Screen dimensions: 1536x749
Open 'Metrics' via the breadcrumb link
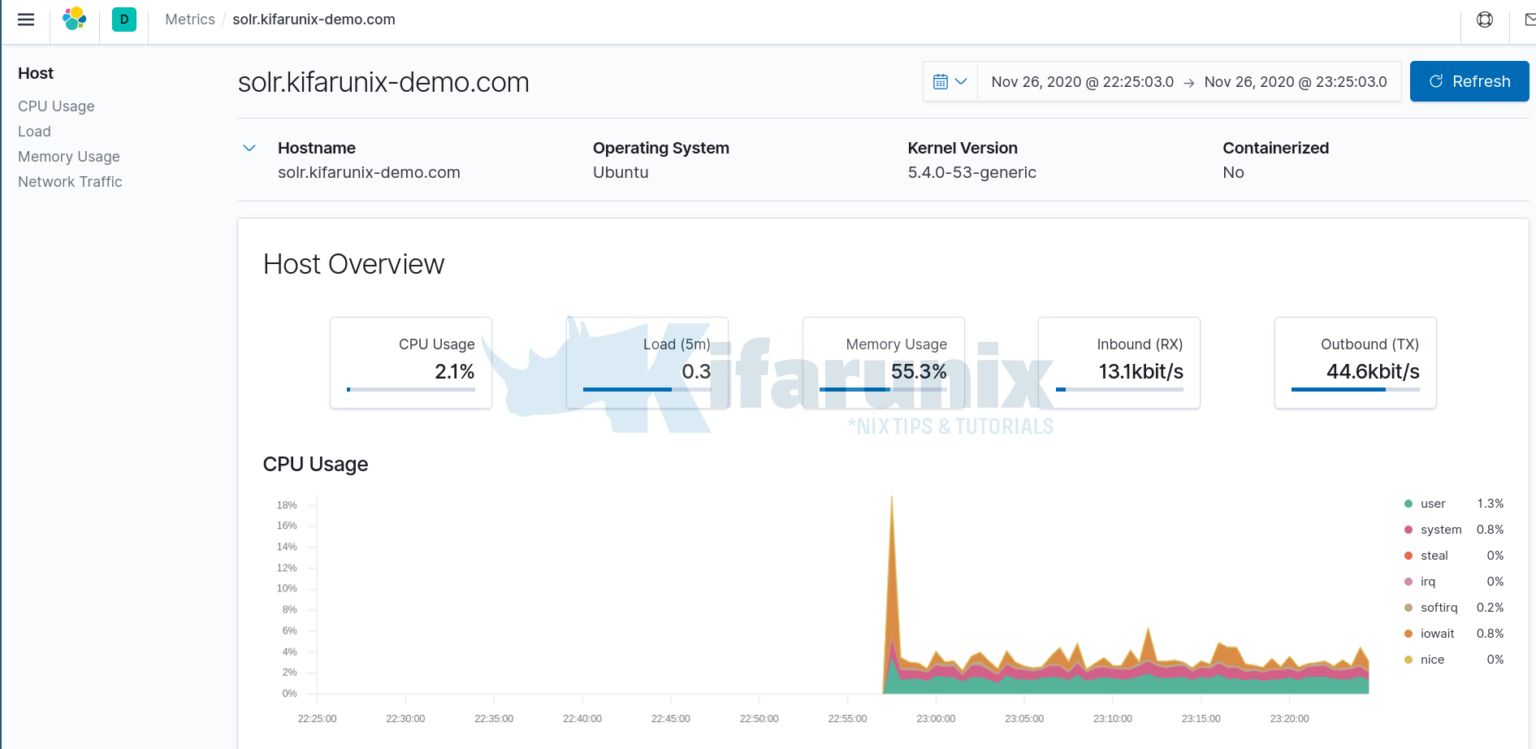189,19
